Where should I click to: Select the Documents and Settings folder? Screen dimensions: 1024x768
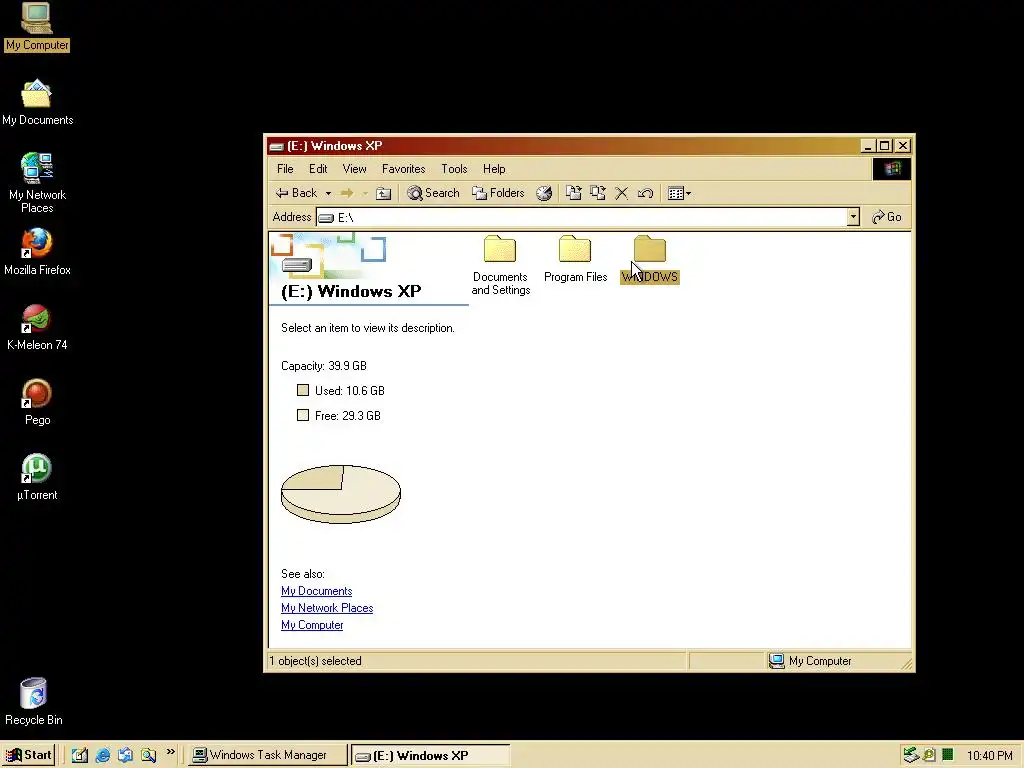click(x=500, y=265)
